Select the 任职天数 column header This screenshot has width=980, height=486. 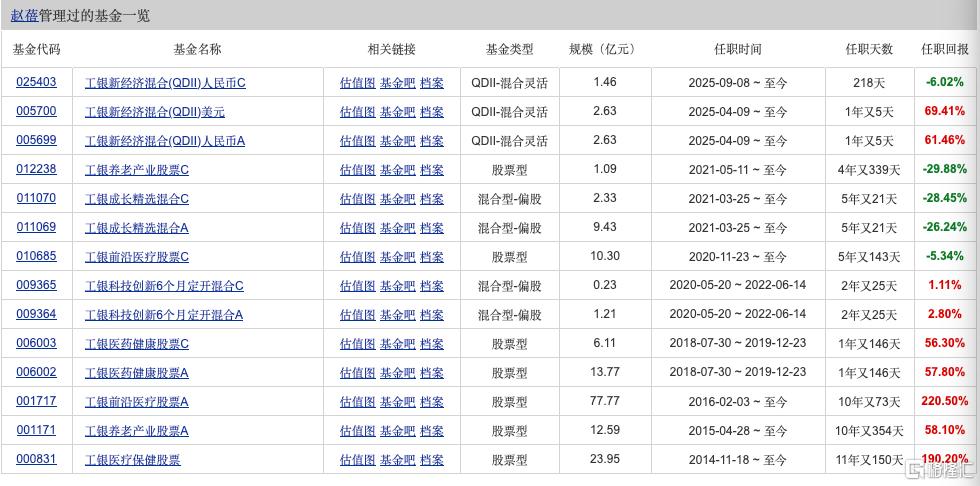(x=869, y=49)
